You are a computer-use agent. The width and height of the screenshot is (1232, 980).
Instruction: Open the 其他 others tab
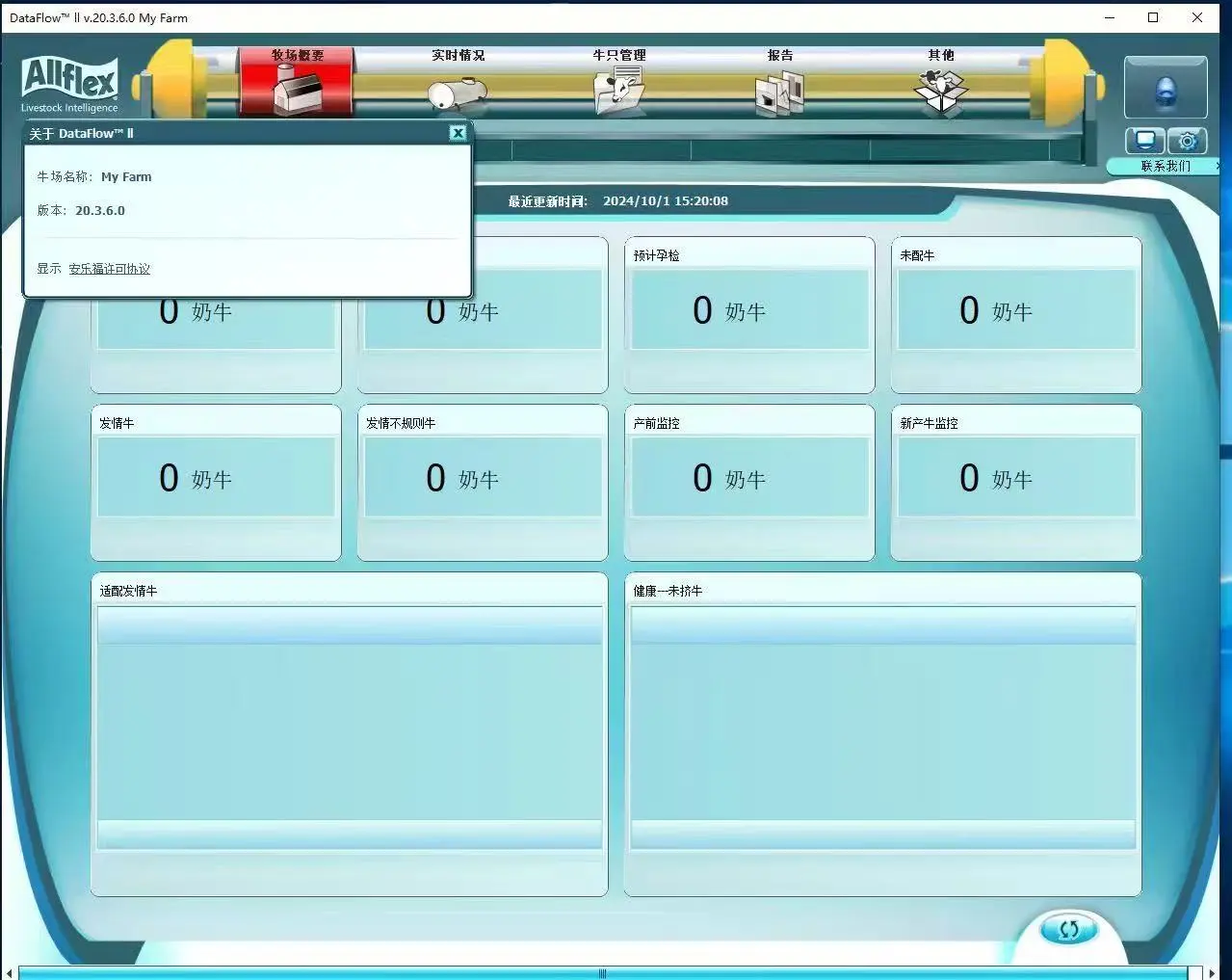click(941, 82)
